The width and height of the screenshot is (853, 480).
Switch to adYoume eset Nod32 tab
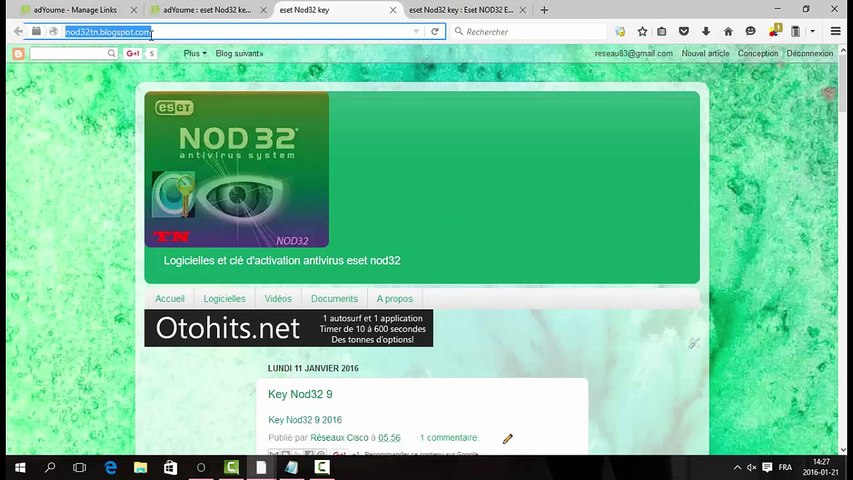tap(207, 10)
